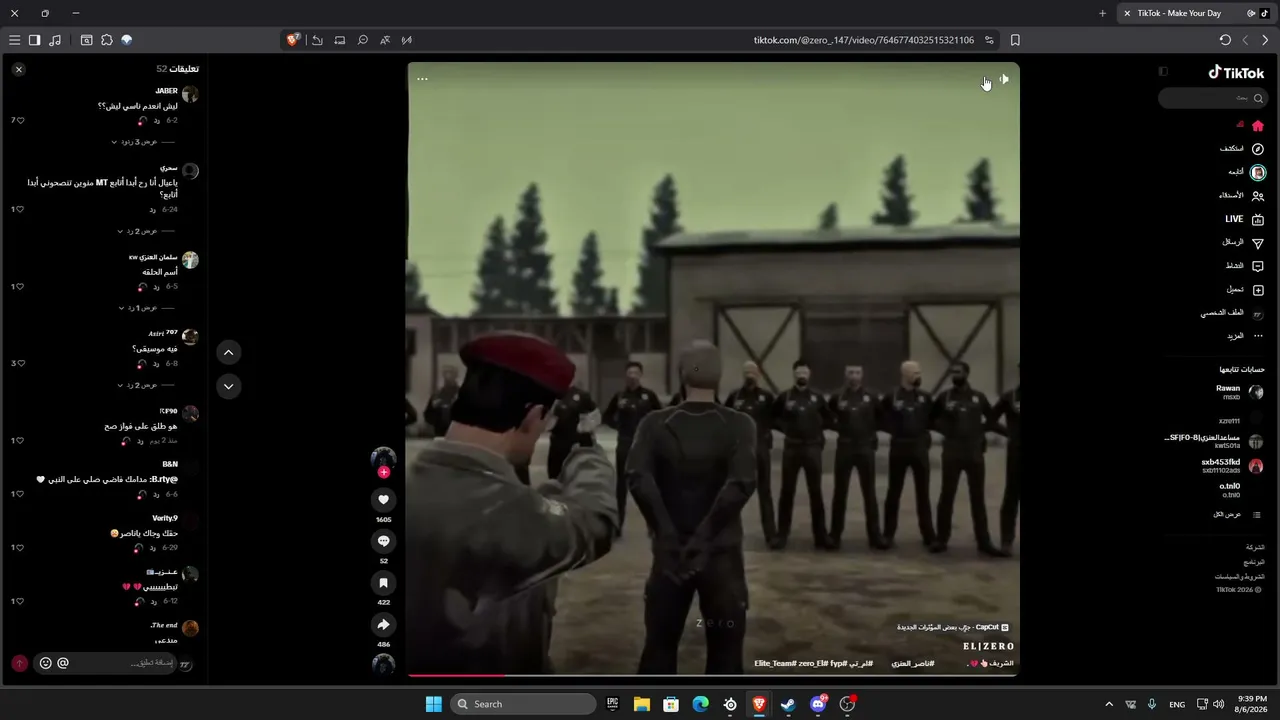
Task: Like Astri's comment 'فيه موسيقى؟'
Action: [x=18, y=363]
